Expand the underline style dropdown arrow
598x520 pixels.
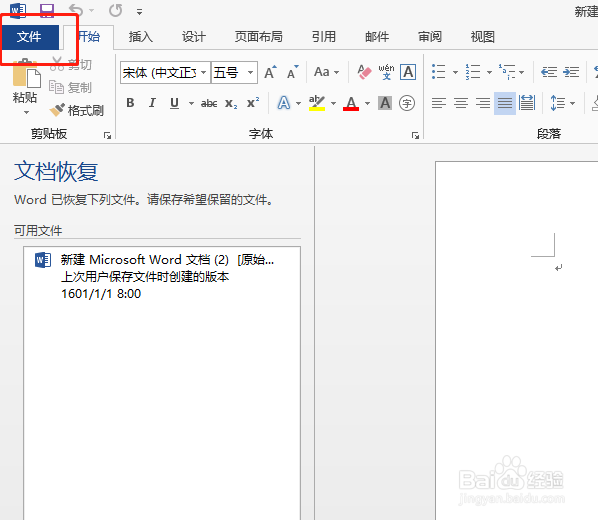pyautogui.click(x=191, y=103)
